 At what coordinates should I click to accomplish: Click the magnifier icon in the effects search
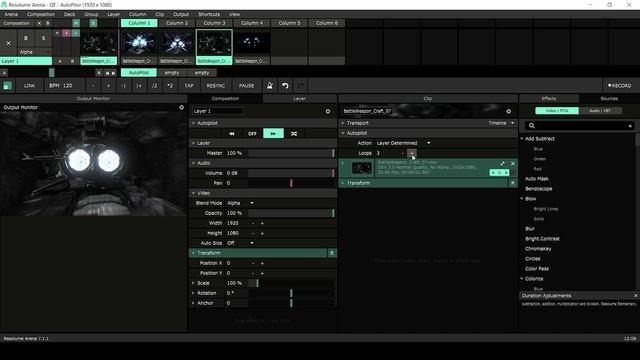point(531,126)
